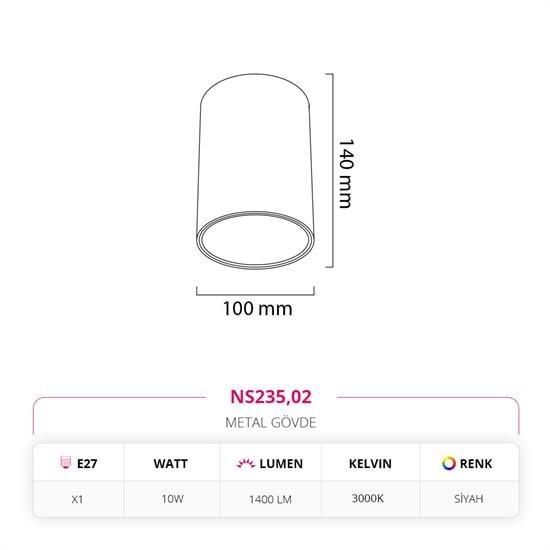Click the 100 mm width dimension label
Viewport: 550px width, 550px height.
click(x=257, y=309)
